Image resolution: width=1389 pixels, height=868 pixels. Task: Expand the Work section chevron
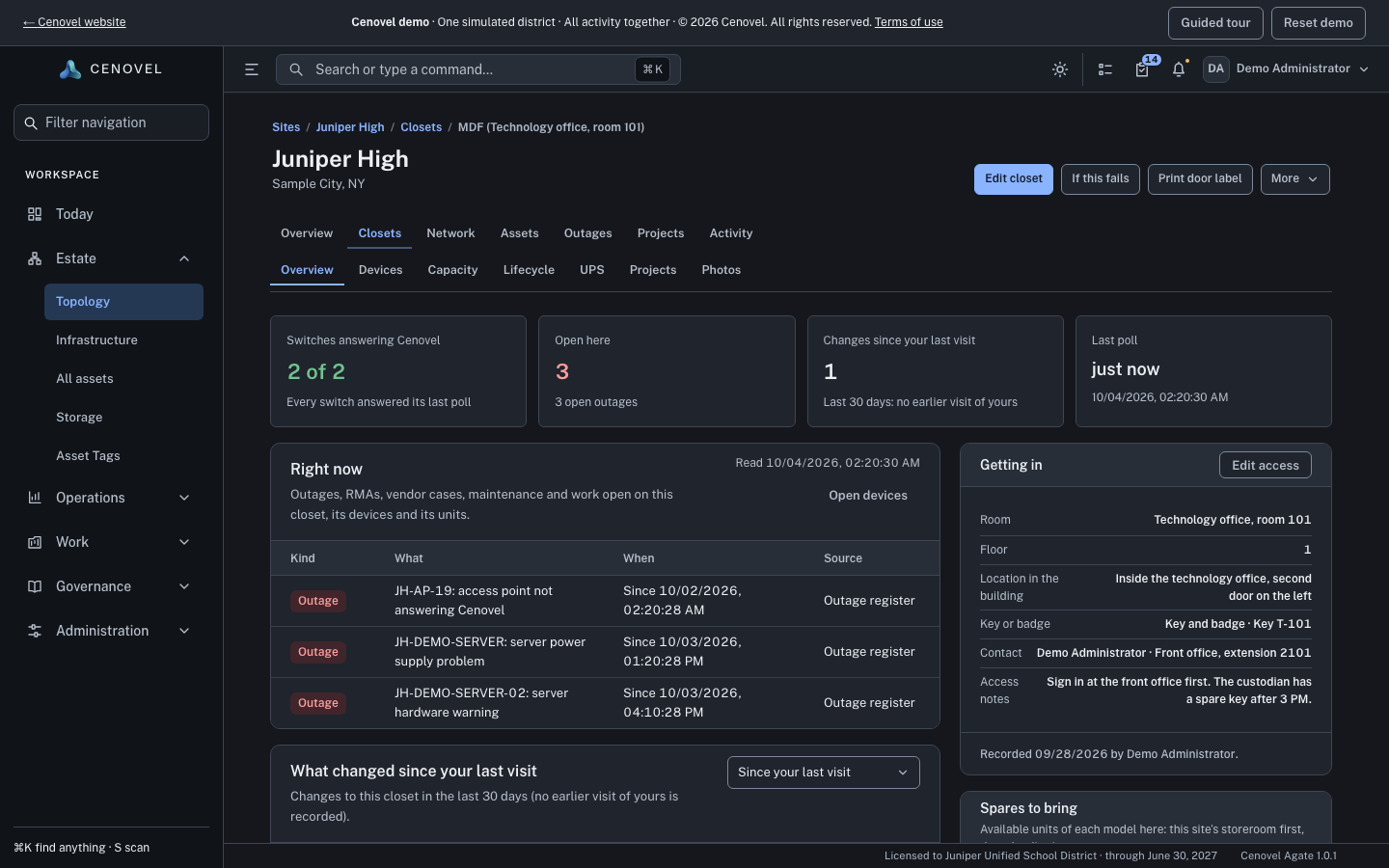point(184,542)
